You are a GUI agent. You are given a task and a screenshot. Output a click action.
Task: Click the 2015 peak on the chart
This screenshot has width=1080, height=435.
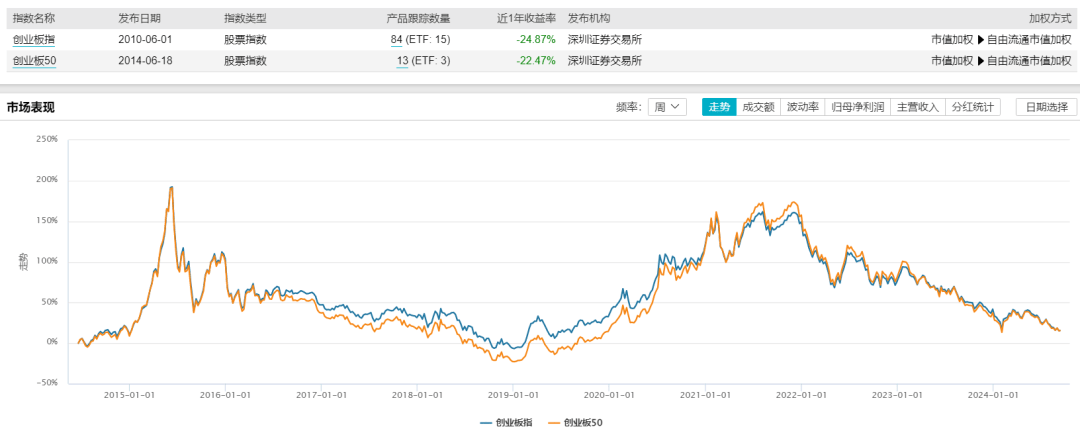(x=171, y=187)
